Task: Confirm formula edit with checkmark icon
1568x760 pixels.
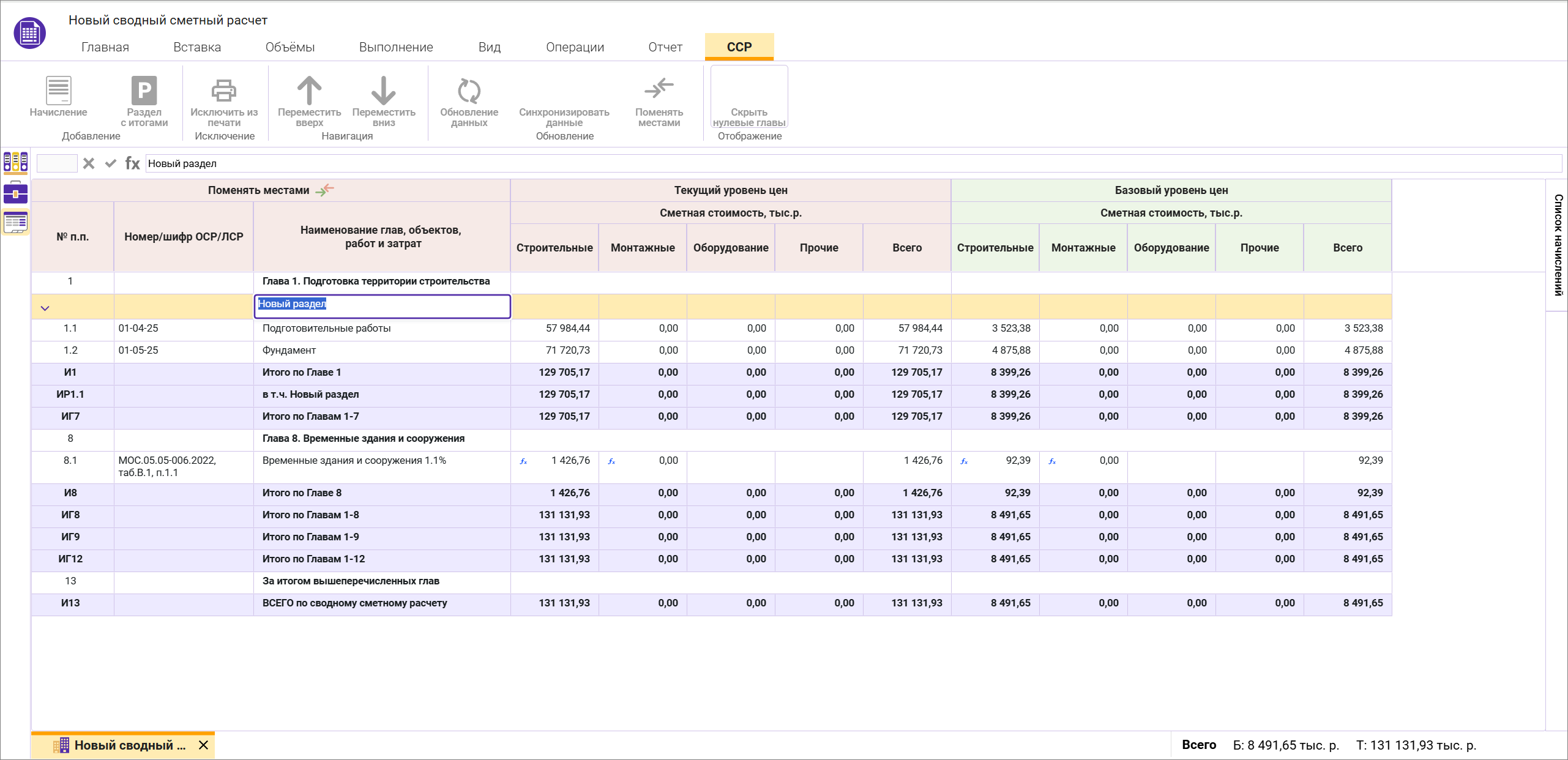Action: pos(111,163)
